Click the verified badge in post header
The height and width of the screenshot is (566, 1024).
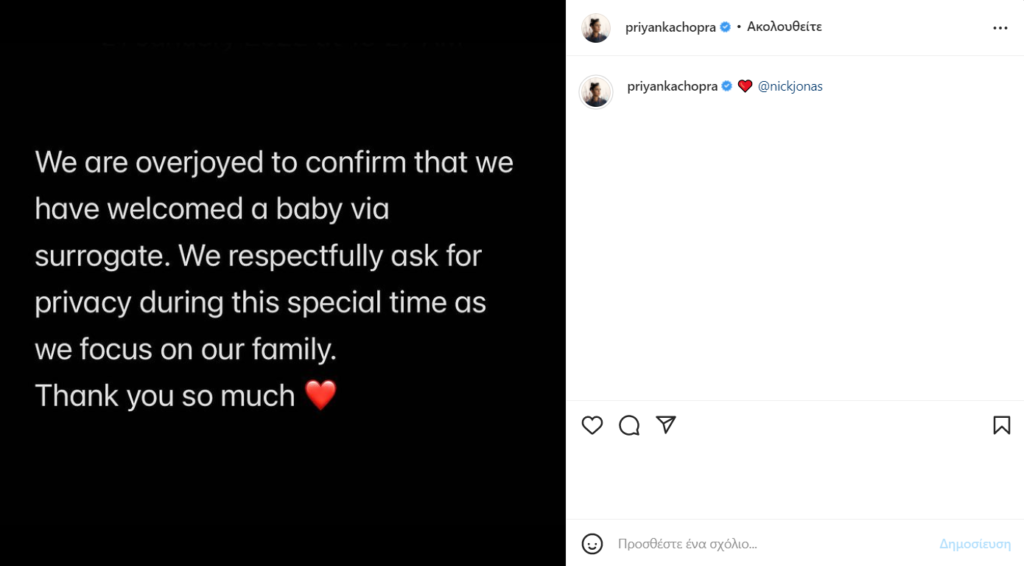tap(725, 28)
